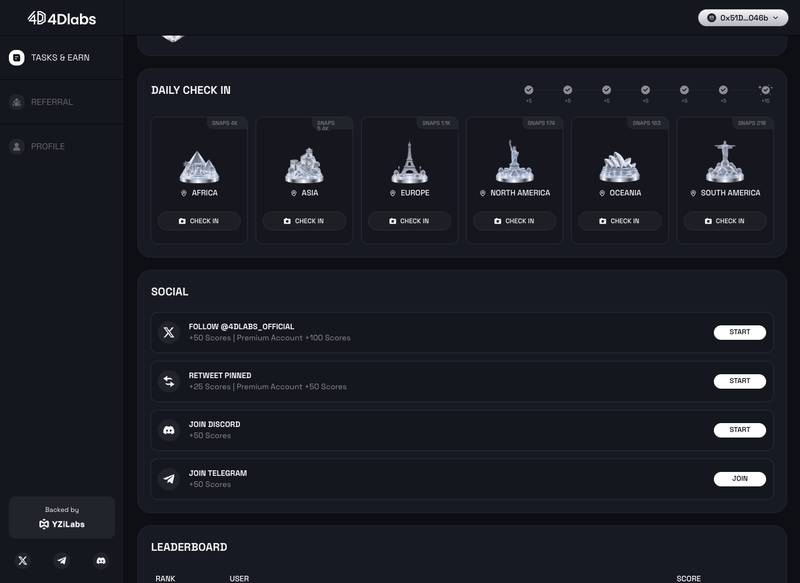Image resolution: width=800 pixels, height=583 pixels.
Task: Open the wallet address dropdown 0x51D...046b
Action: coord(743,18)
